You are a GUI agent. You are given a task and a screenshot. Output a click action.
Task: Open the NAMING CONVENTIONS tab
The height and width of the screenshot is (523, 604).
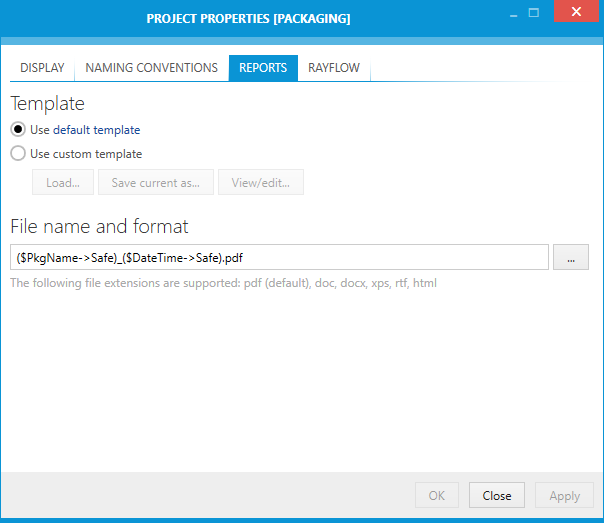click(x=151, y=68)
